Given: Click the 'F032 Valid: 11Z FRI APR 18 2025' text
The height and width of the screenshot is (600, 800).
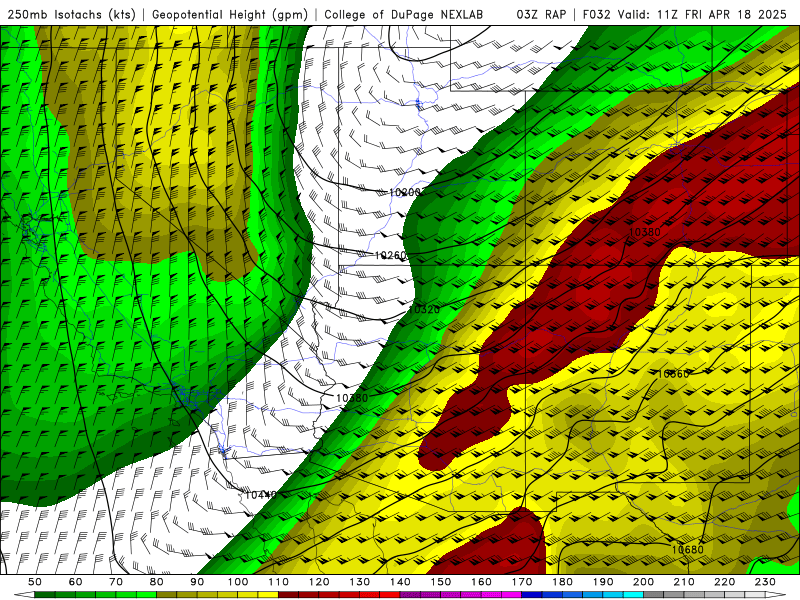Looking at the screenshot, I should [x=684, y=15].
